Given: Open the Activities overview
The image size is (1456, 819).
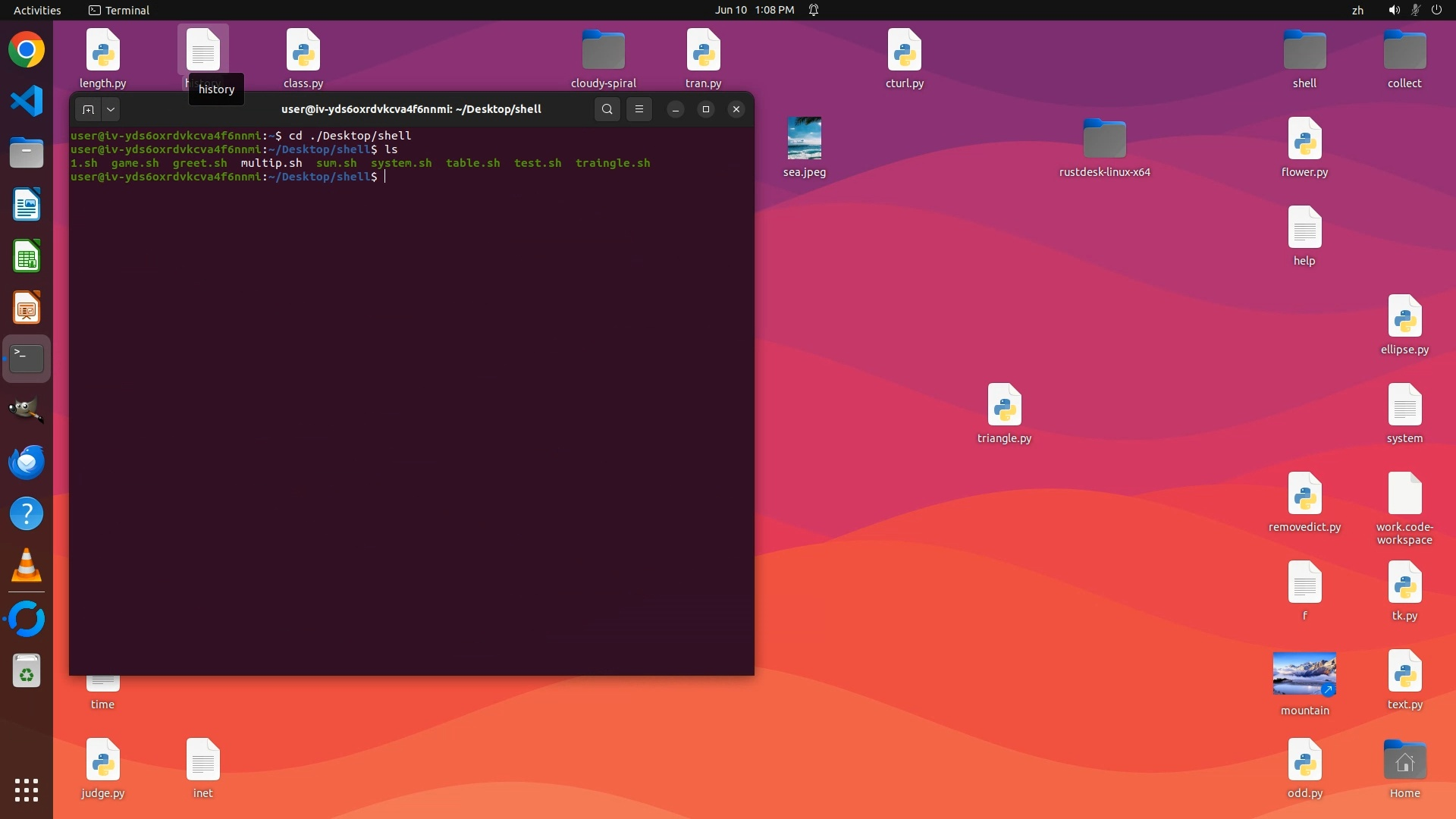Looking at the screenshot, I should pos(37,10).
